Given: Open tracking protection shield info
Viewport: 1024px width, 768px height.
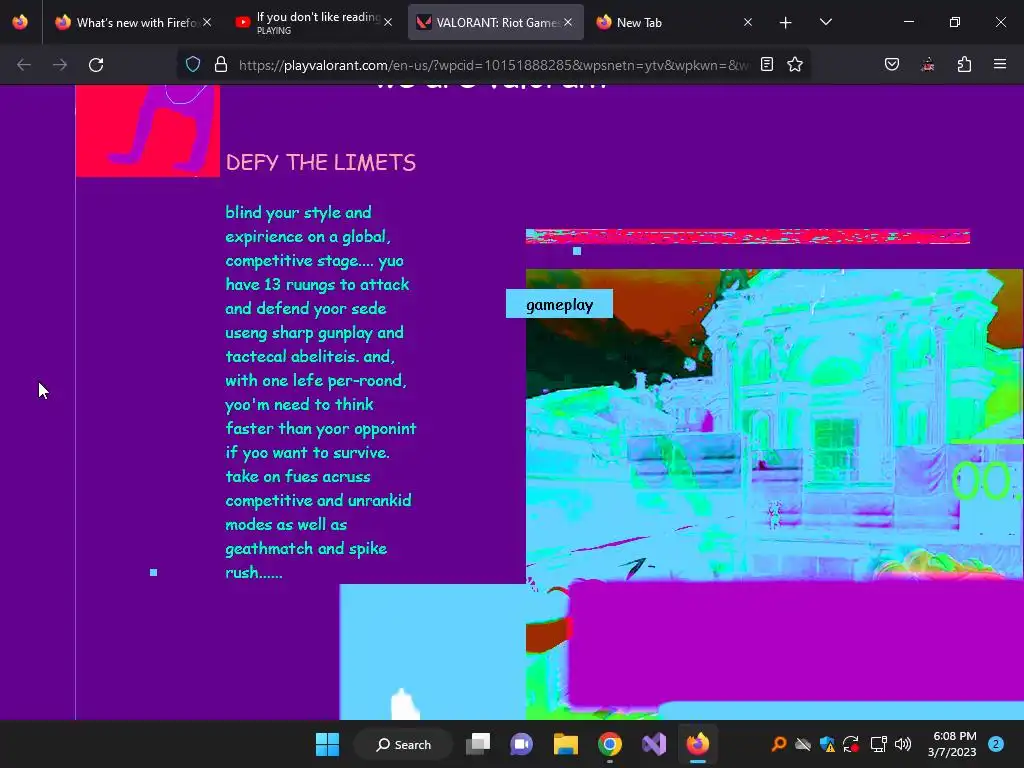Looking at the screenshot, I should pyautogui.click(x=193, y=64).
